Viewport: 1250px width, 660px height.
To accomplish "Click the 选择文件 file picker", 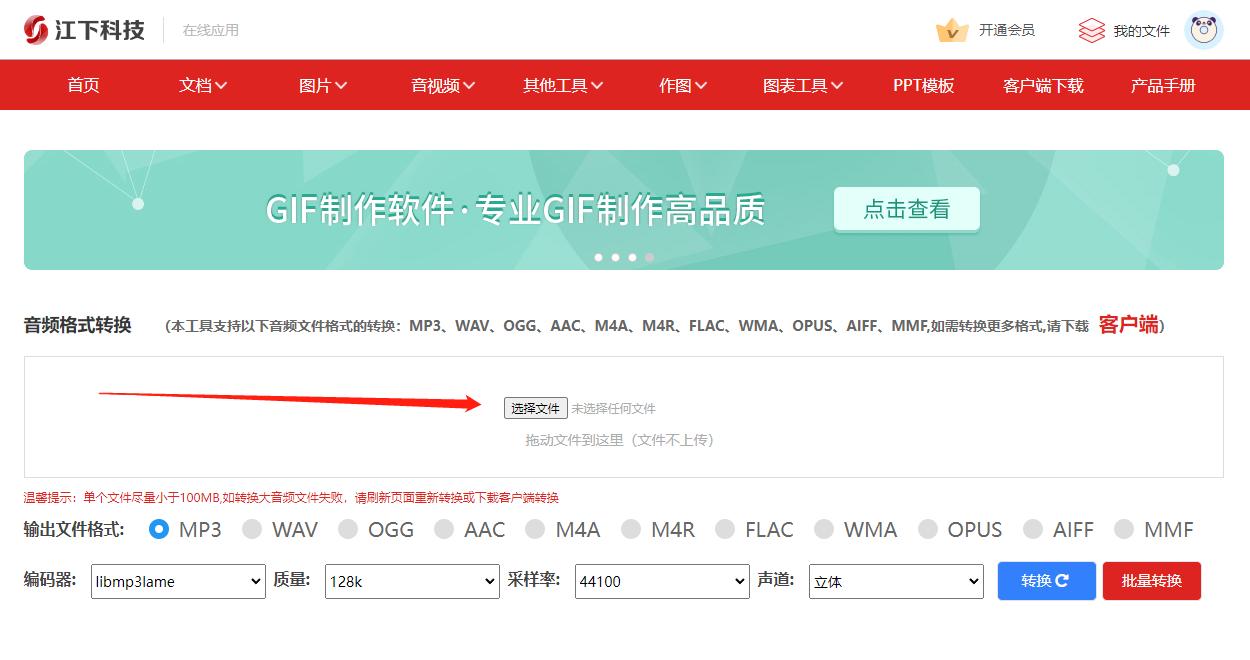I will pyautogui.click(x=537, y=407).
